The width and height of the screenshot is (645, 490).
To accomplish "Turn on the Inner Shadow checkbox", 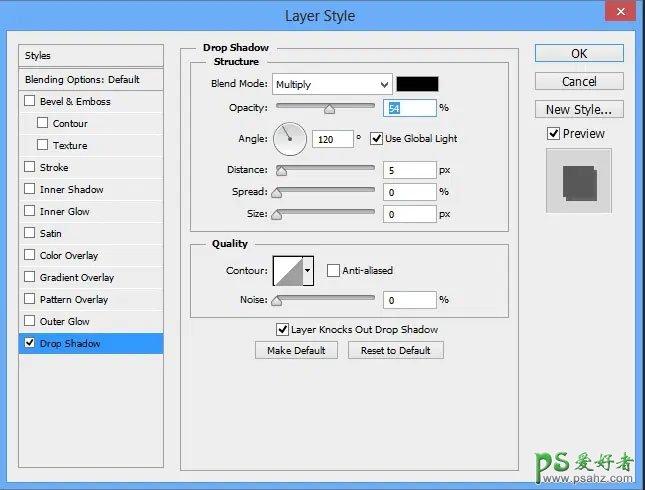I will (30, 189).
